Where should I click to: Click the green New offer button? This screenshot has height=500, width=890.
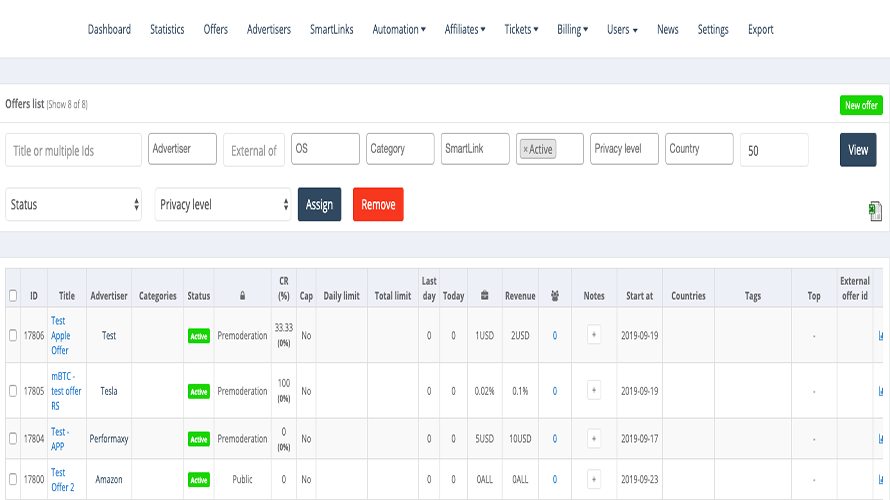click(x=860, y=105)
